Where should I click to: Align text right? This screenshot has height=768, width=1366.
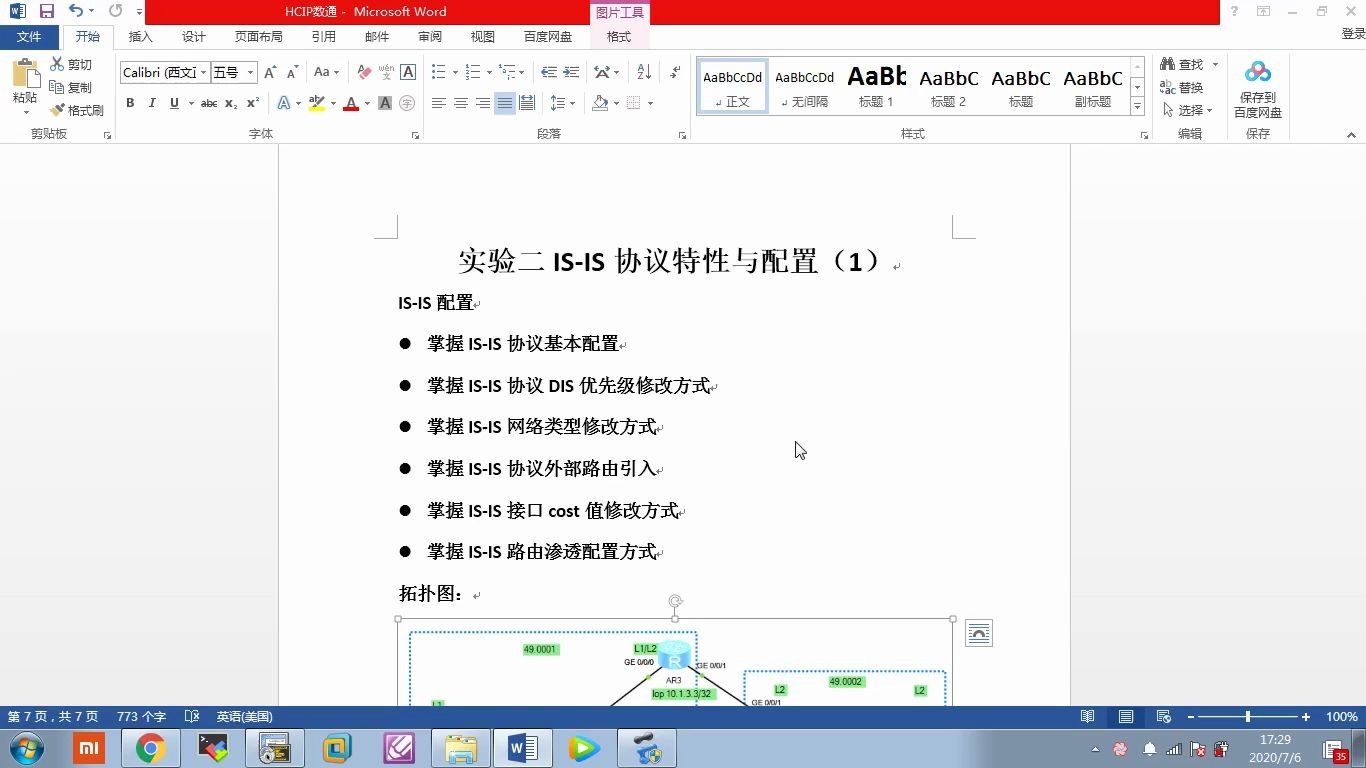483,103
